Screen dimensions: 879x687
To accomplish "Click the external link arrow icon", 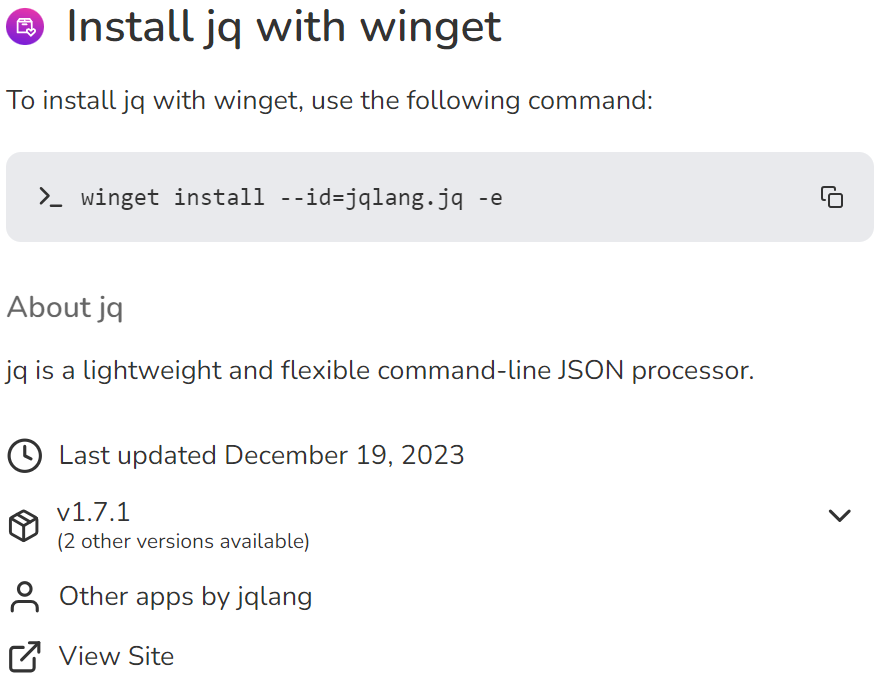I will pos(24,657).
